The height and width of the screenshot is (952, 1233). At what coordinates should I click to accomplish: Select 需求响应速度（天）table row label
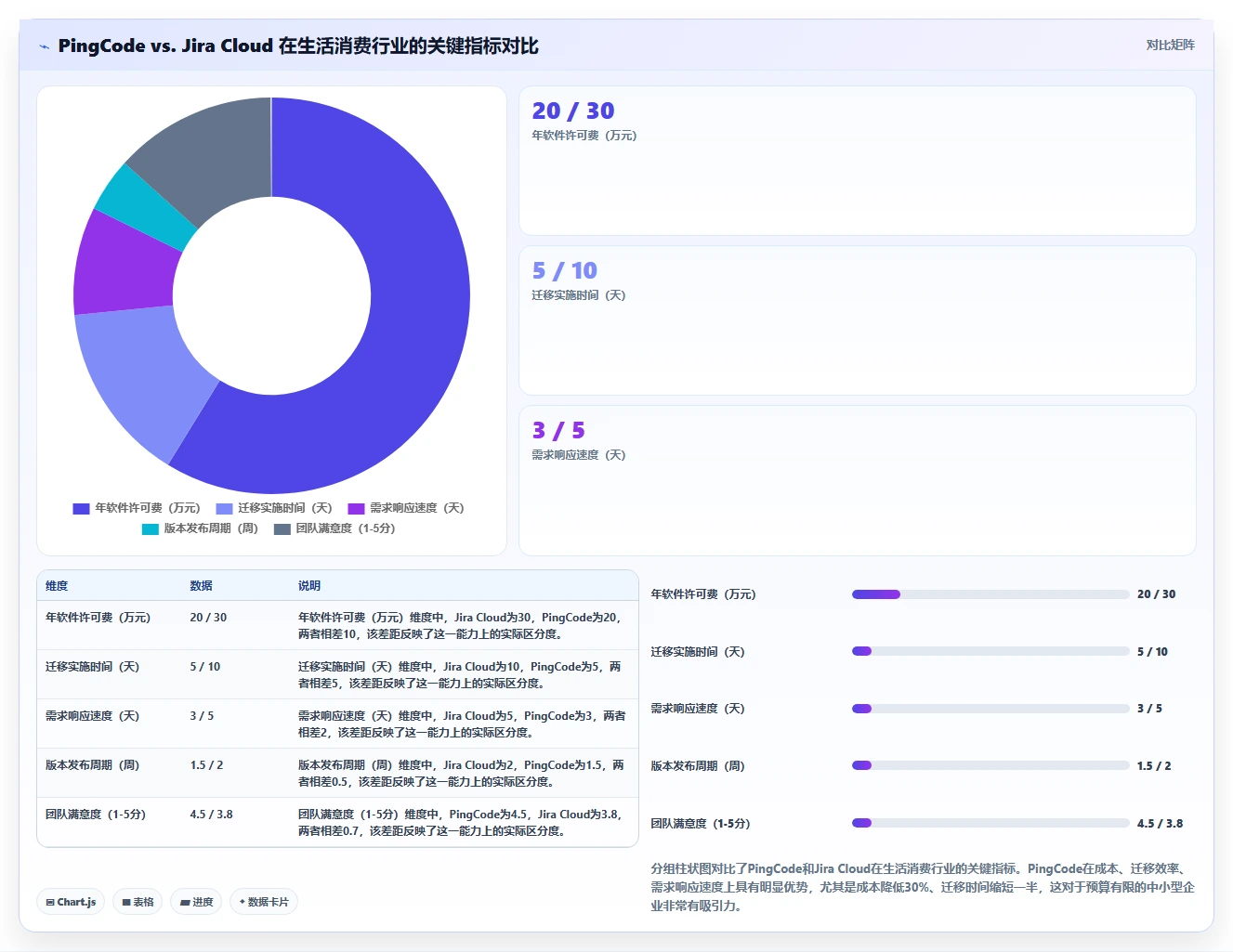[92, 716]
